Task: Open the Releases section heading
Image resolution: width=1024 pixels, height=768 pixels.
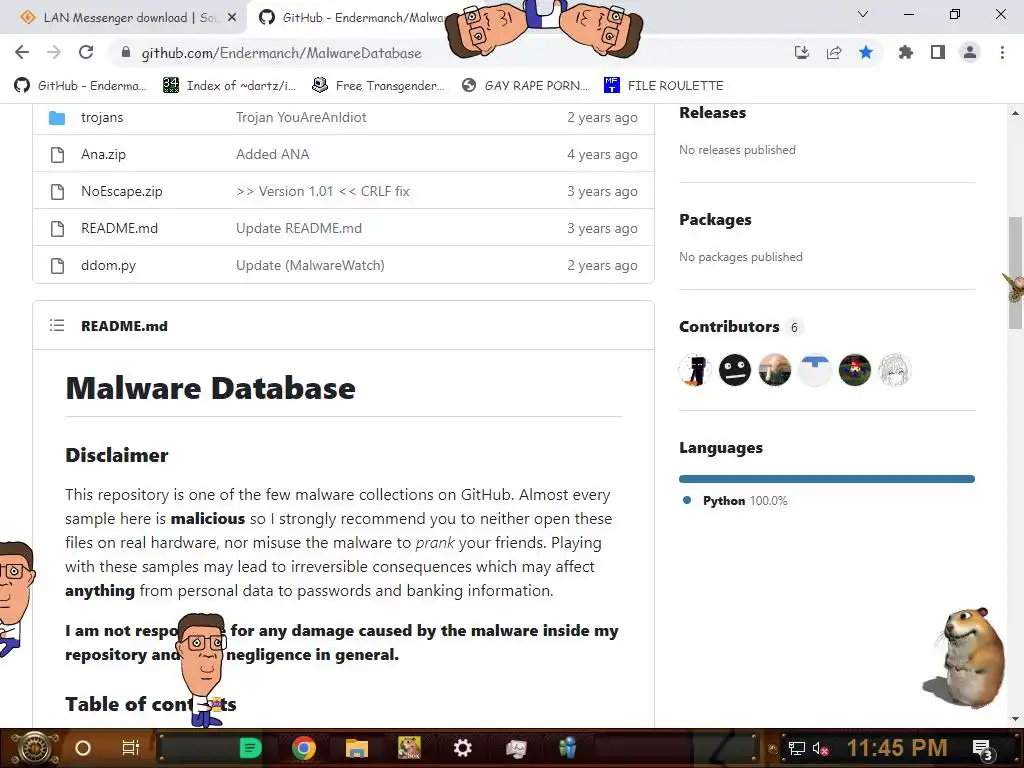Action: click(712, 113)
